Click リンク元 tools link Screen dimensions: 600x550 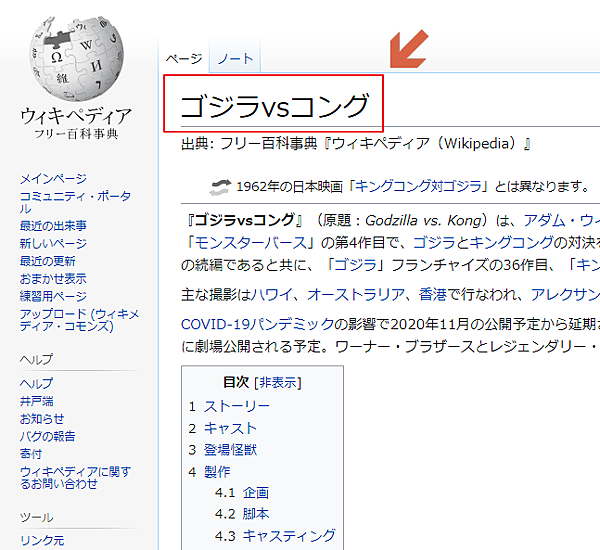42,540
